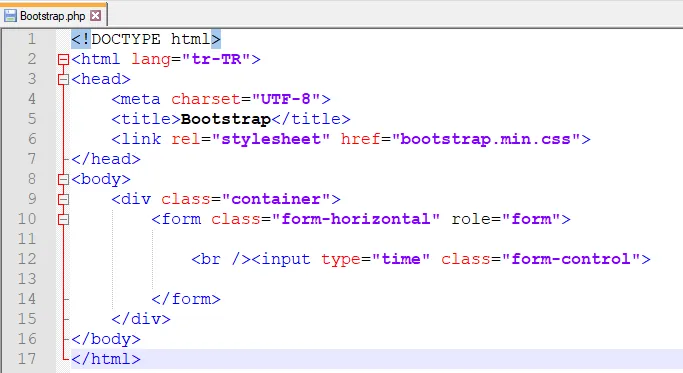Collapse the html tag fold on line 2
683x373 pixels.
[64, 59]
